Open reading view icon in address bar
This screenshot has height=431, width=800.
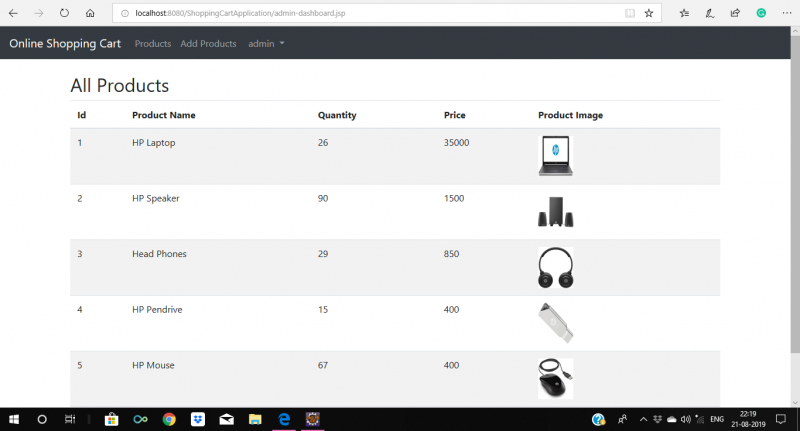[630, 13]
